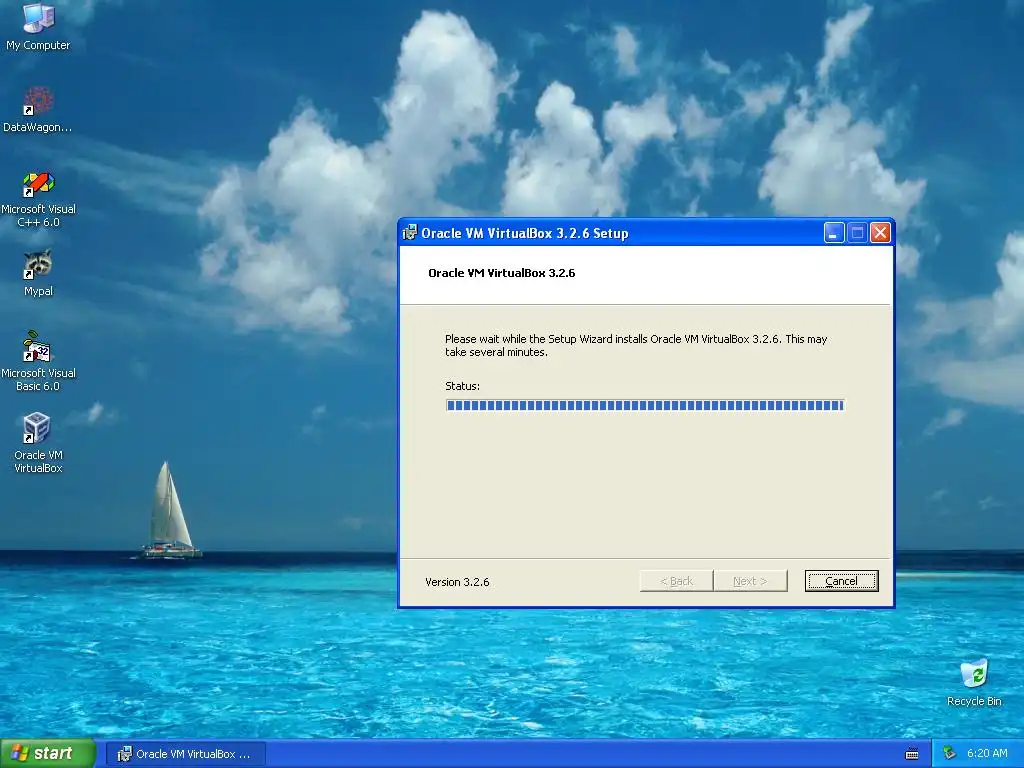This screenshot has height=768, width=1024.
Task: Click the 'Oracle VM VirtualBox 3.2.6' header text
Action: click(x=502, y=273)
